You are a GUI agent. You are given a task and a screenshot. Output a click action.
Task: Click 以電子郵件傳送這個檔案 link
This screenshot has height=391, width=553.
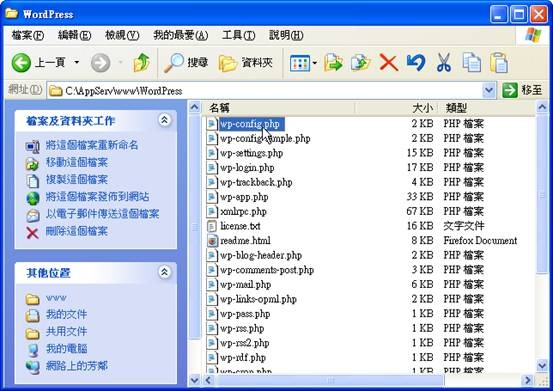coord(102,214)
